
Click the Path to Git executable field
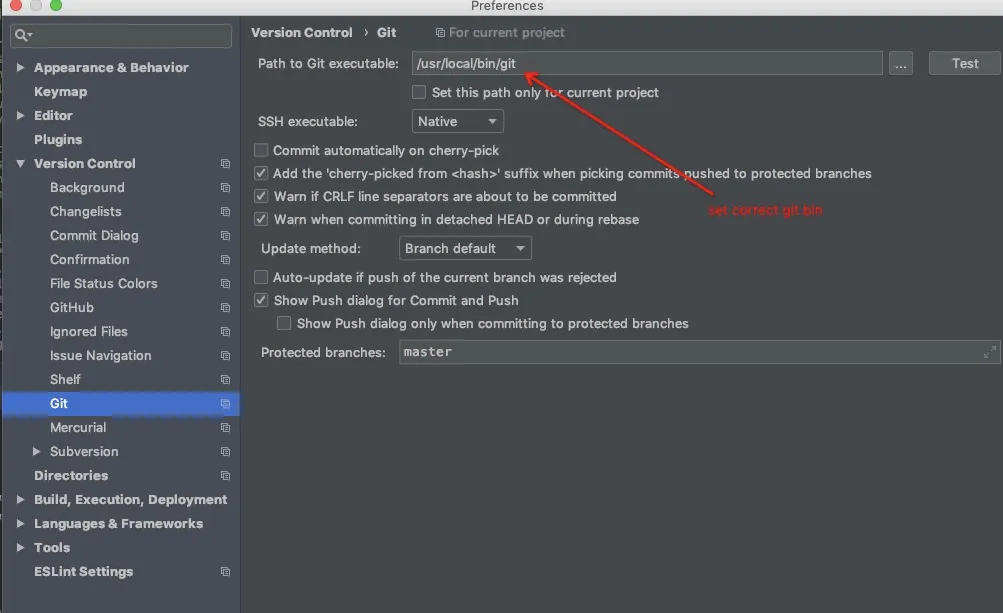click(647, 63)
